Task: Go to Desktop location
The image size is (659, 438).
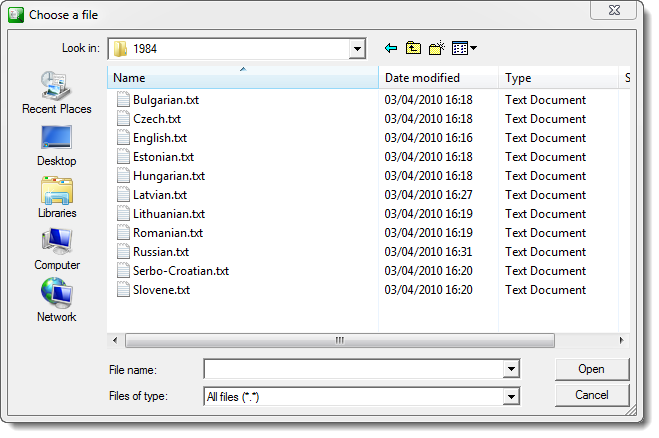Action: point(56,145)
